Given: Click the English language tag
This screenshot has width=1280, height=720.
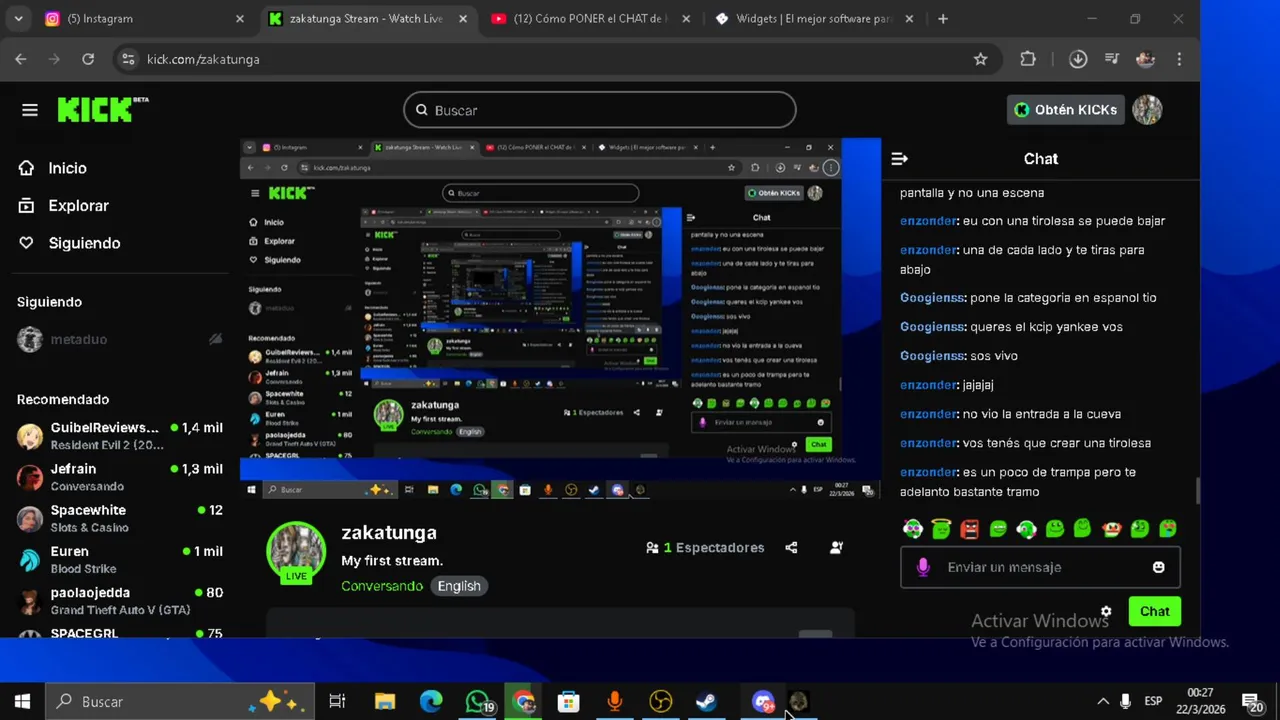Looking at the screenshot, I should (x=459, y=586).
